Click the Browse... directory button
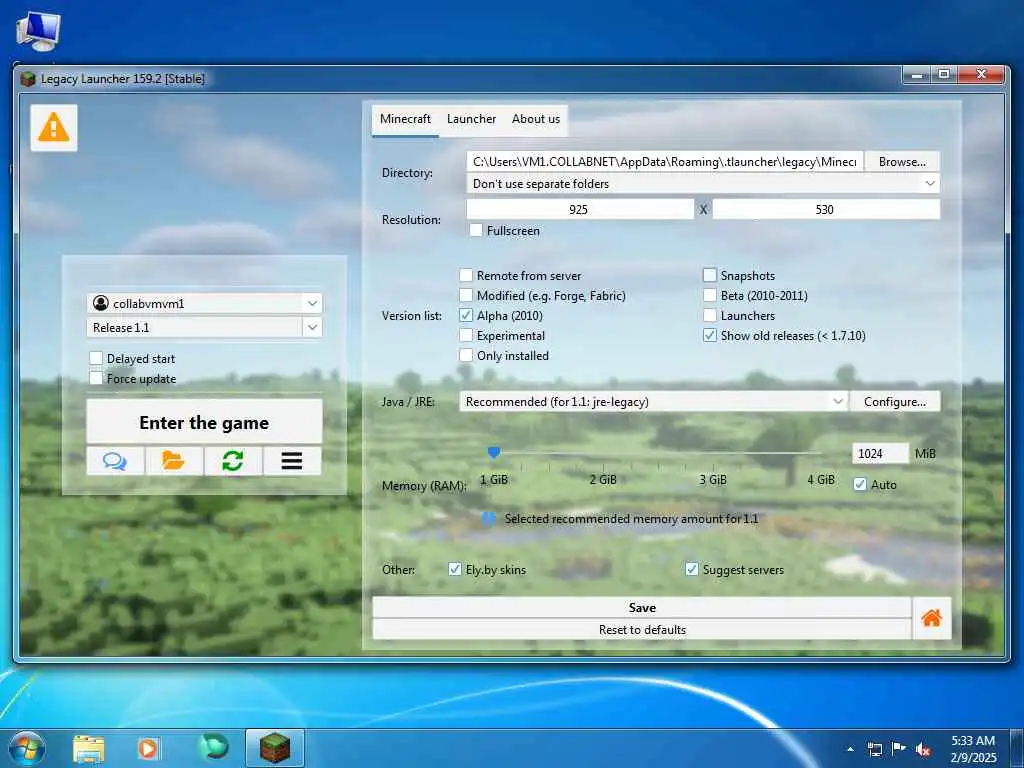 click(x=902, y=161)
